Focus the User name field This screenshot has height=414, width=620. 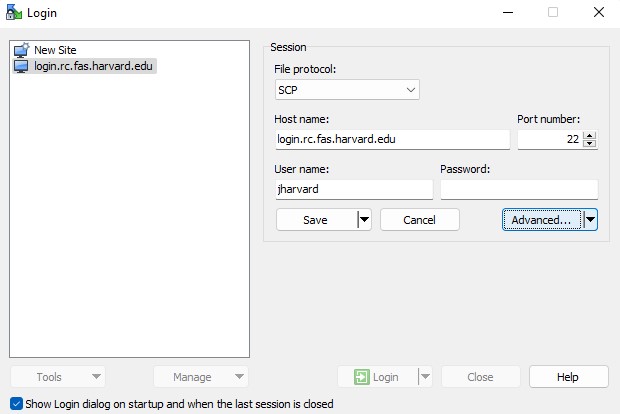point(354,189)
